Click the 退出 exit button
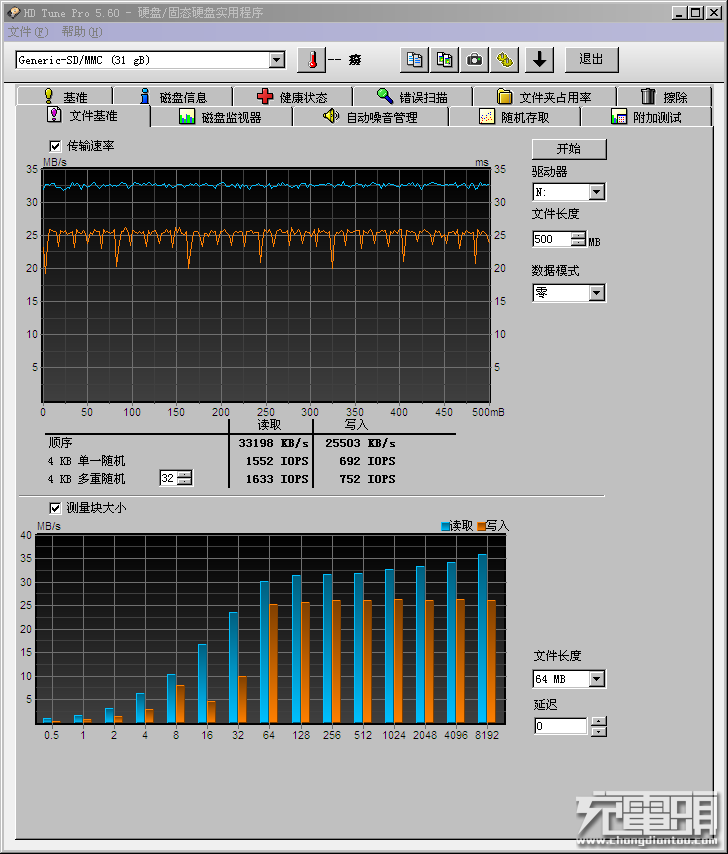The width and height of the screenshot is (728, 854). 591,60
